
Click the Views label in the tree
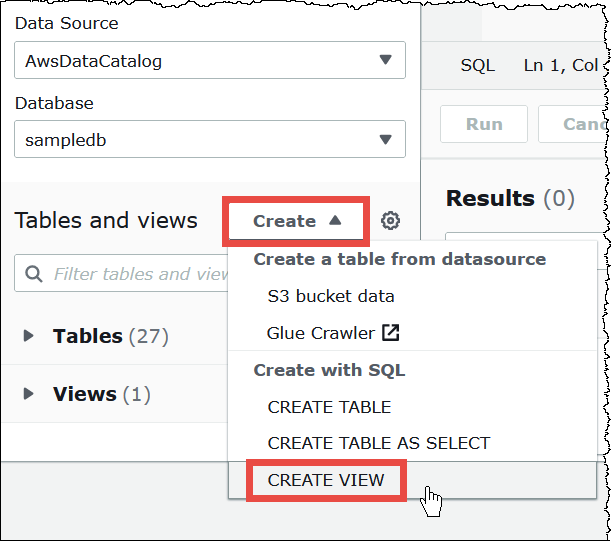pos(85,395)
